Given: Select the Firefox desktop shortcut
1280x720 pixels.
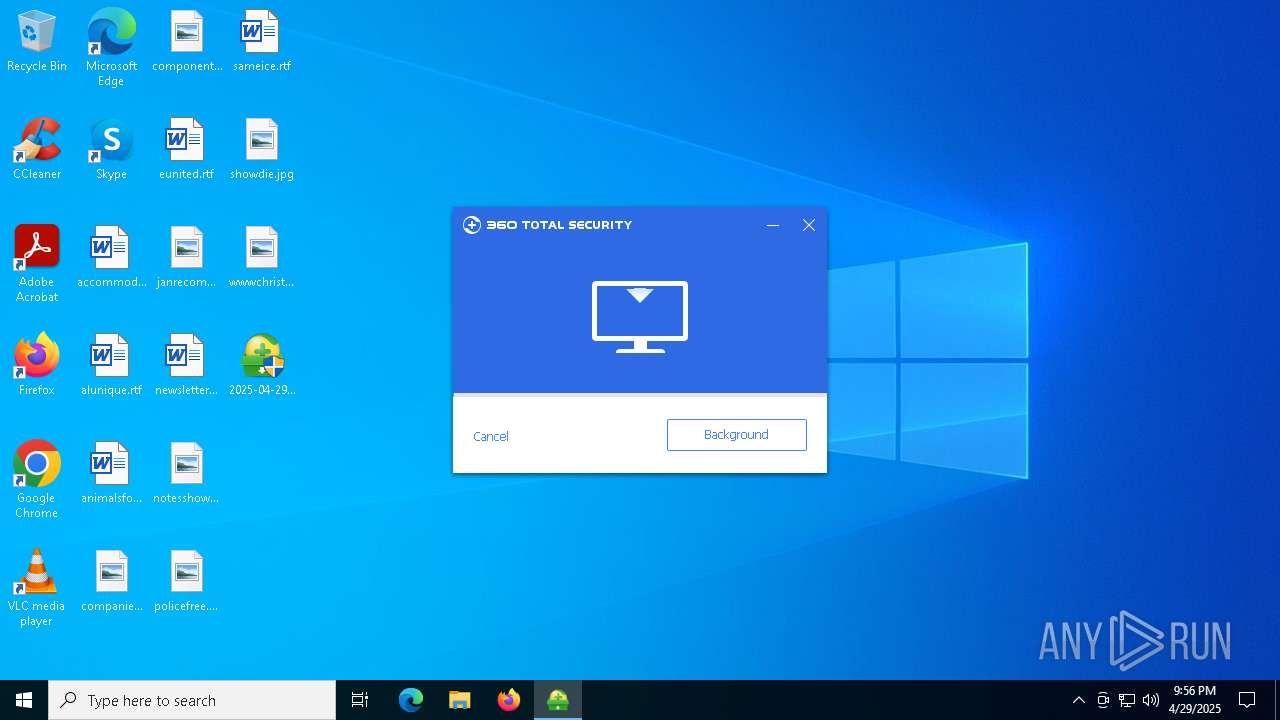Looking at the screenshot, I should (x=37, y=366).
